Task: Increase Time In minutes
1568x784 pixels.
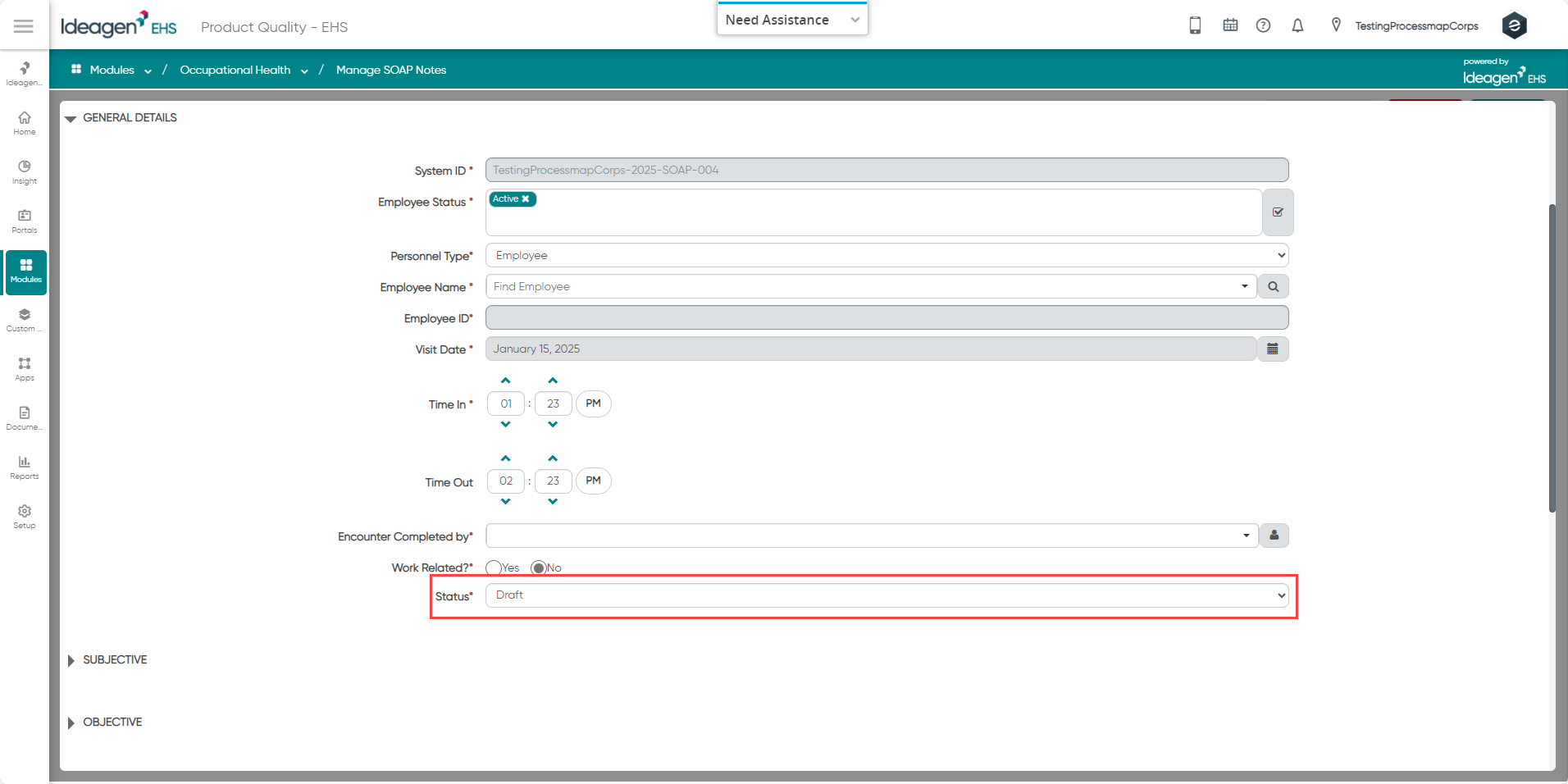Action: point(553,381)
